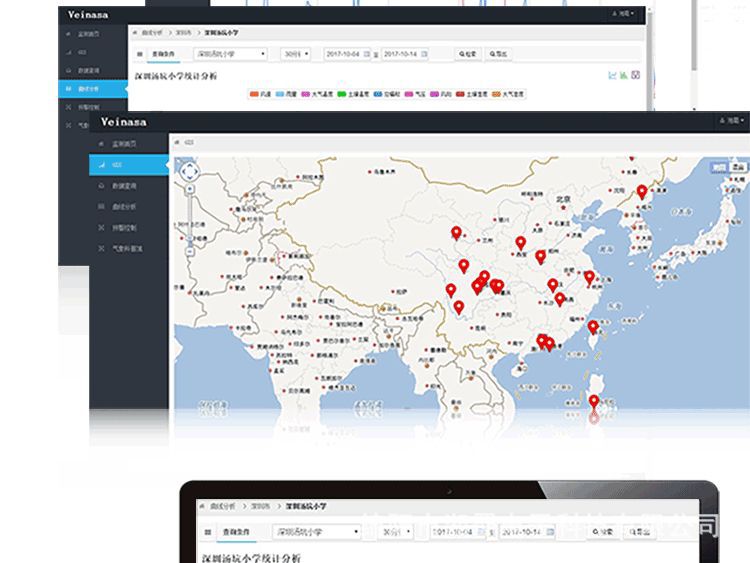The height and width of the screenshot is (563, 750).
Task: Pan the map up with the arrow control
Action: coord(190,165)
